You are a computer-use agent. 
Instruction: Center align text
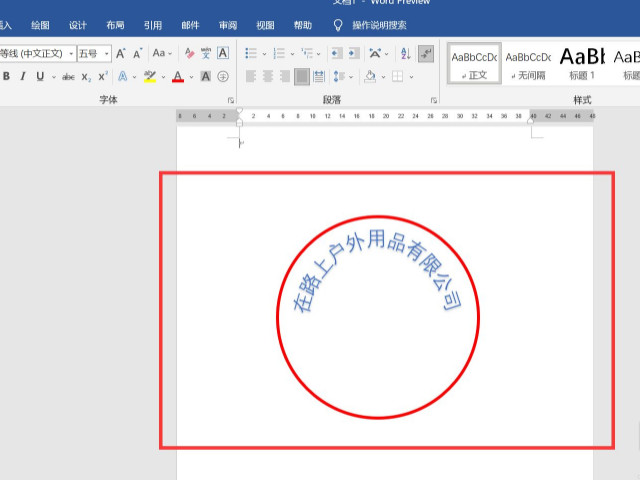tap(268, 76)
